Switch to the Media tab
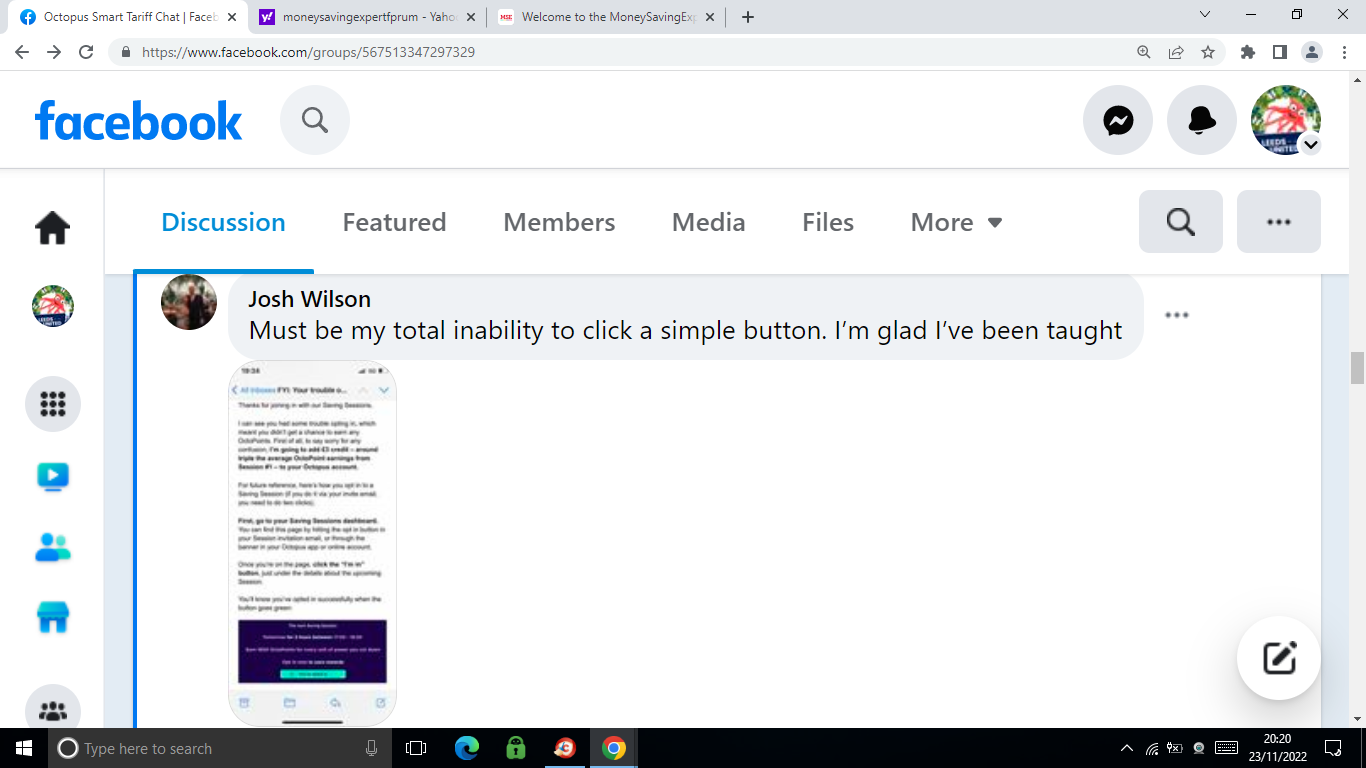The image size is (1366, 768). [709, 222]
